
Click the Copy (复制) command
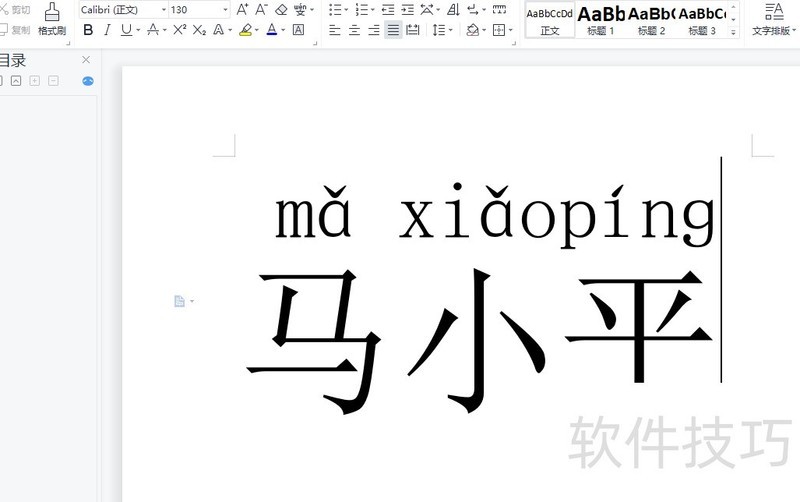[15, 30]
